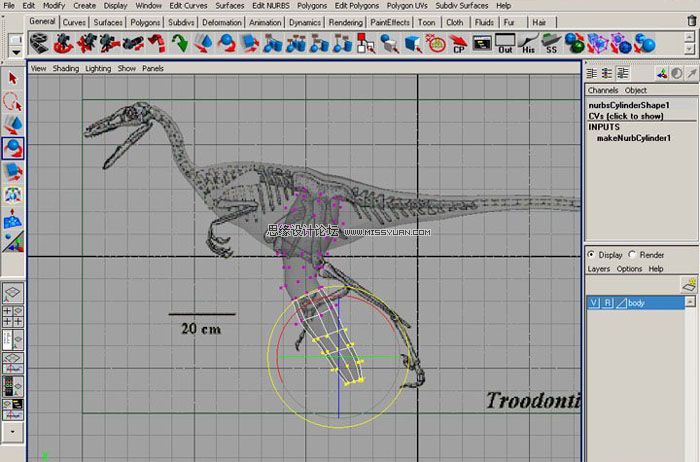This screenshot has width=700, height=462.
Task: Open the Shading panel dropdown menu
Action: tap(66, 69)
